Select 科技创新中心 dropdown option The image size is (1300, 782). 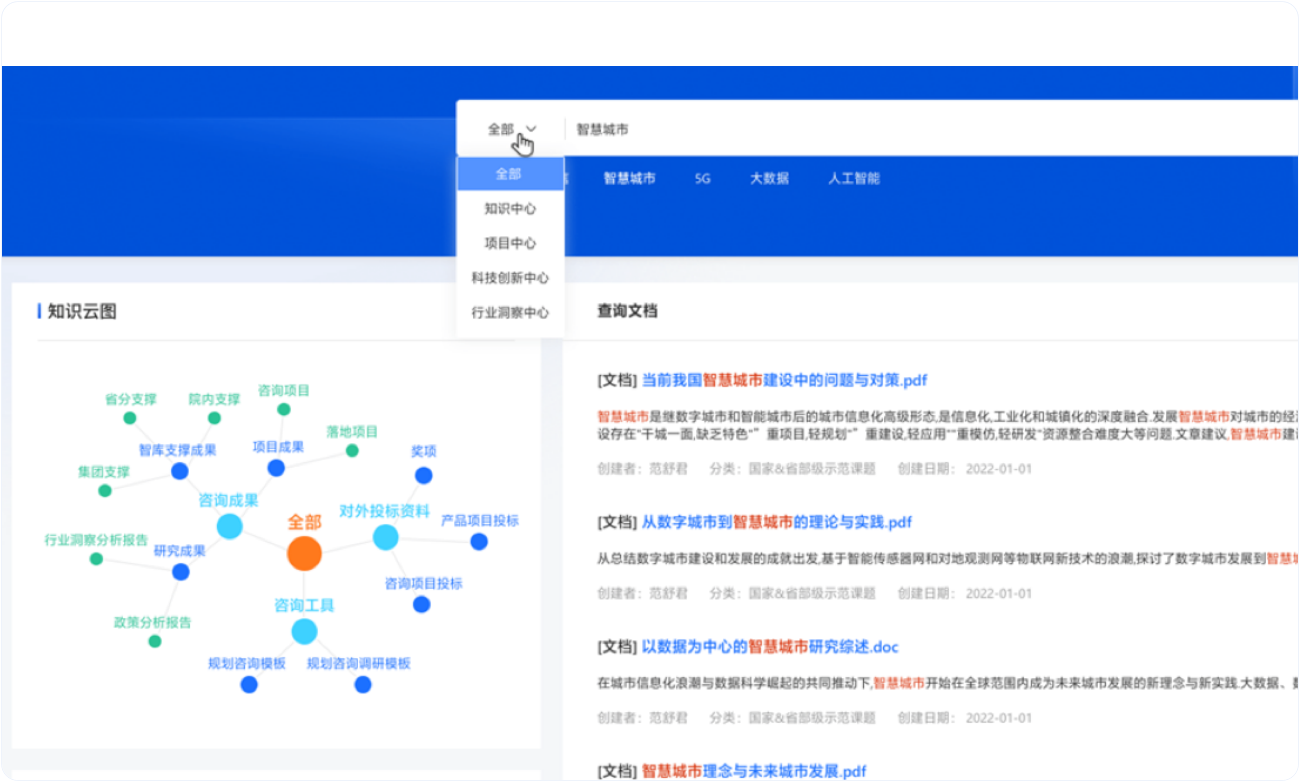pos(510,278)
